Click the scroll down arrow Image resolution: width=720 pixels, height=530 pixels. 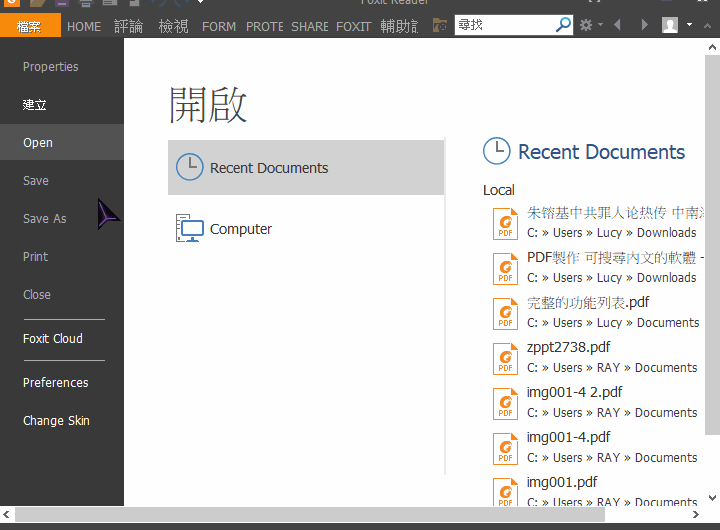pyautogui.click(x=712, y=498)
